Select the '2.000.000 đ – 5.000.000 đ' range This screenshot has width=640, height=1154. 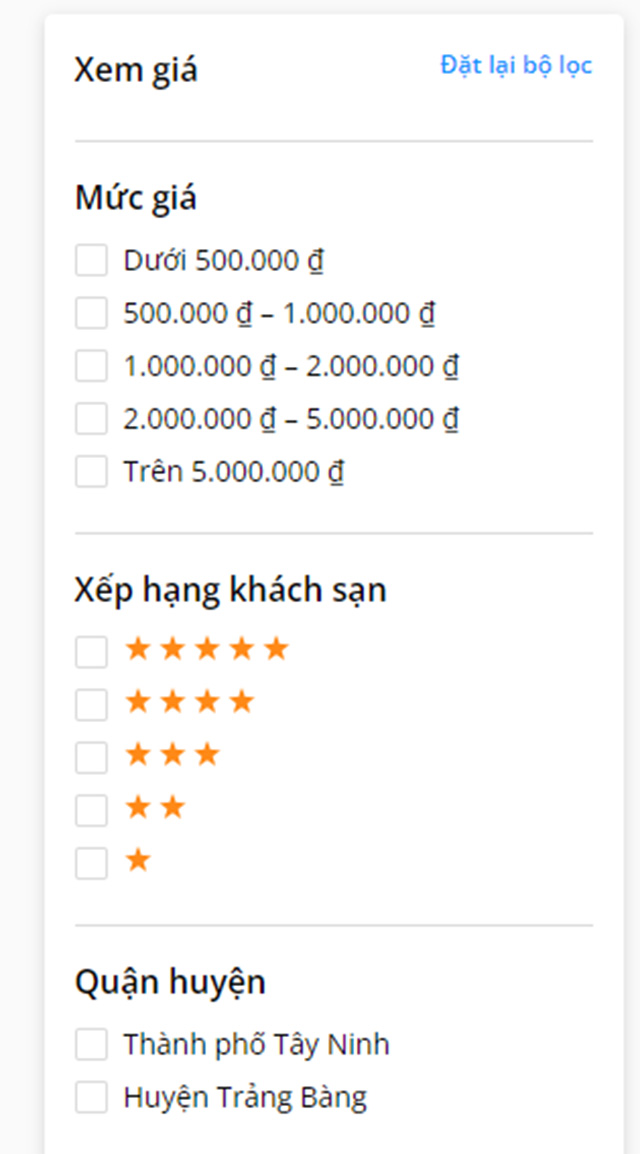pyautogui.click(x=91, y=419)
